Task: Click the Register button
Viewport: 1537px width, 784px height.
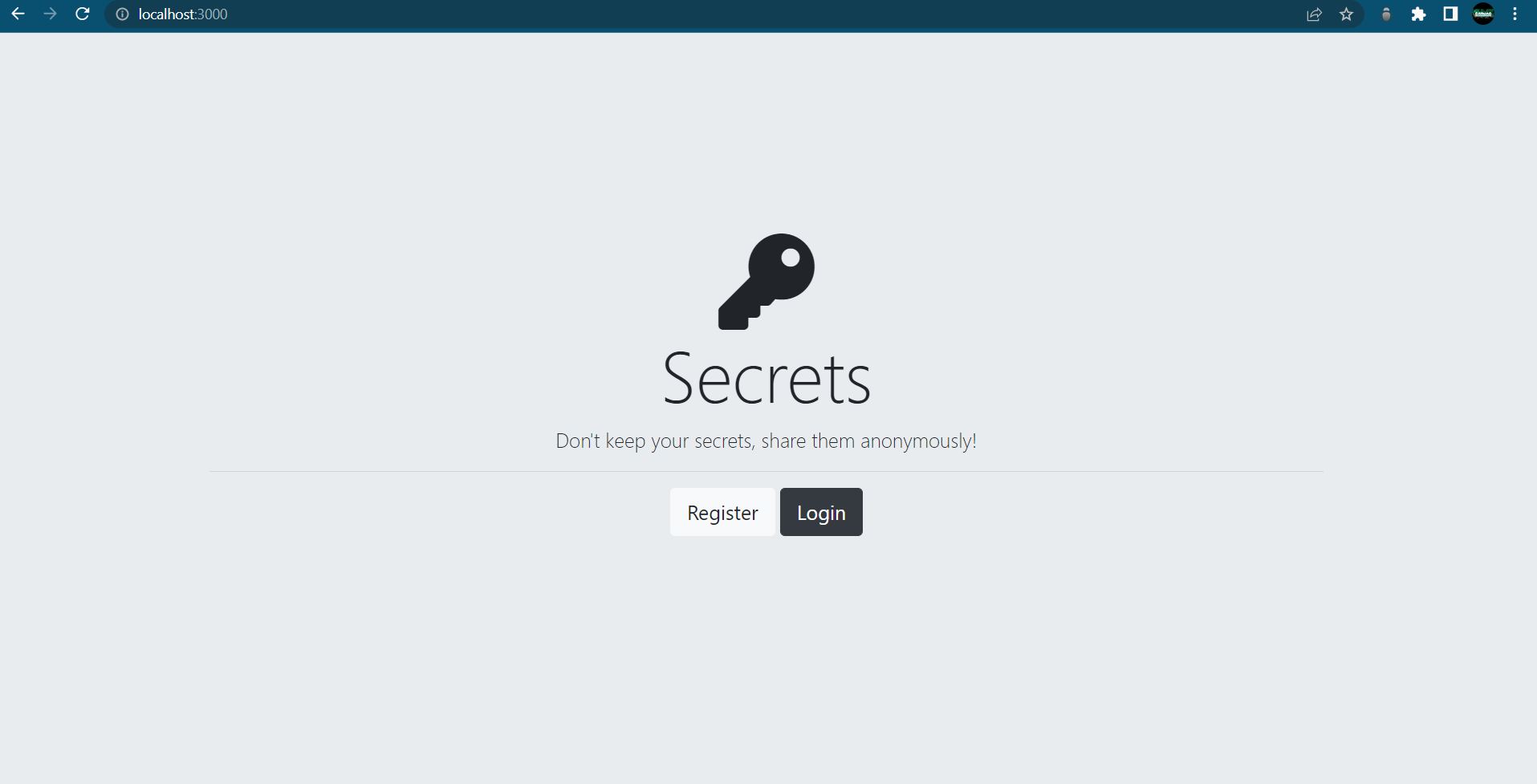Action: click(722, 512)
